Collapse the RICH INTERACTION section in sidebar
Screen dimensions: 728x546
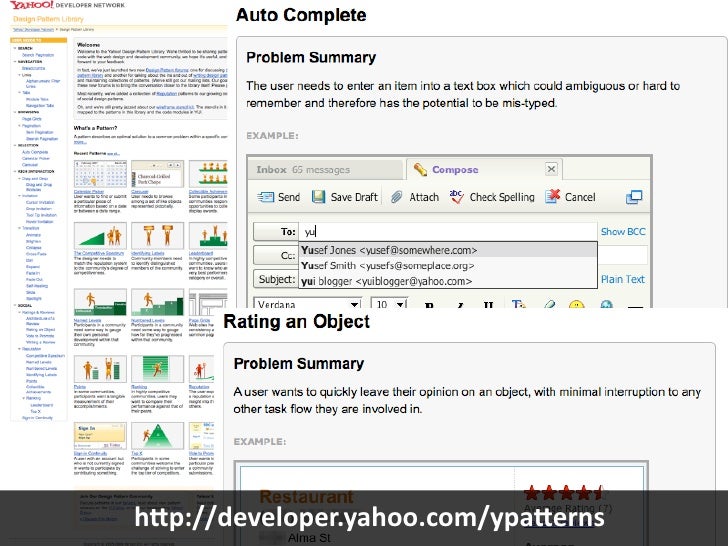(15, 171)
